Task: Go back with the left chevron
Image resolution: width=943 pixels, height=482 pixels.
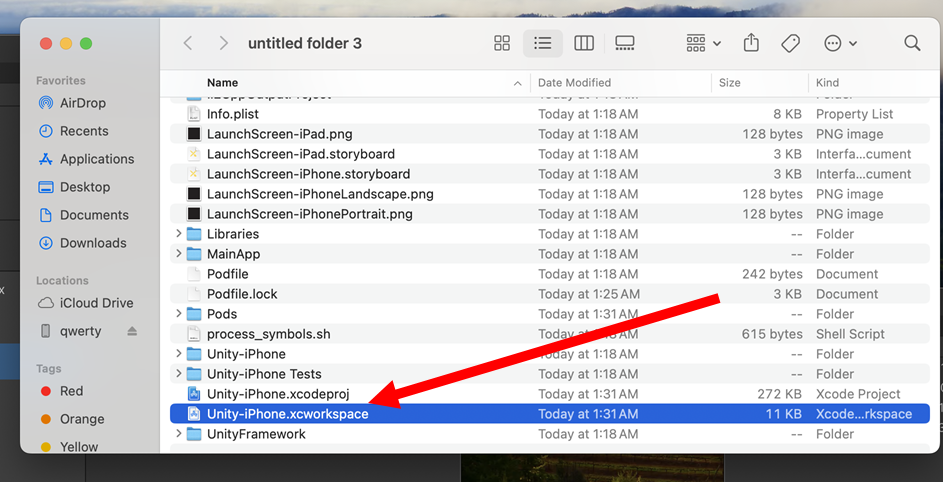Action: tap(188, 43)
